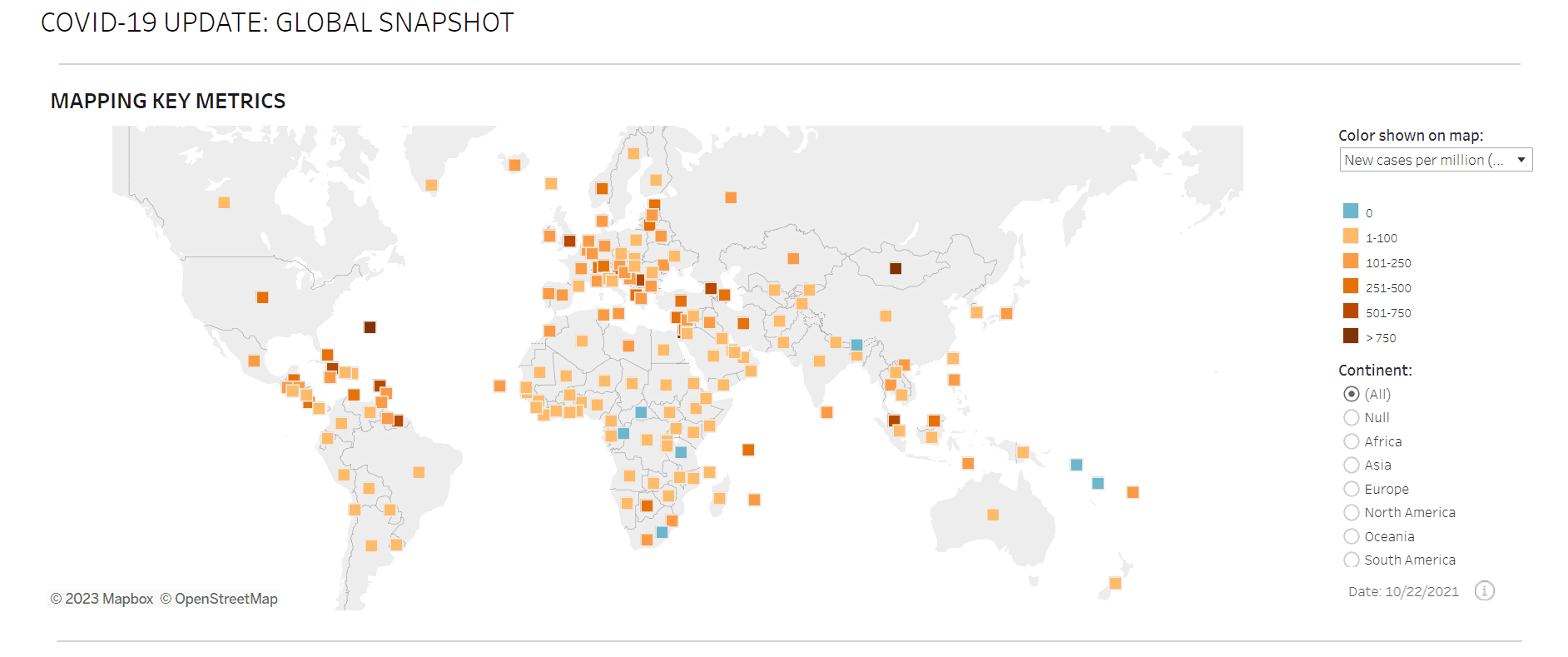
Task: Click the 'Date: 10/22/2021' text
Action: (x=1403, y=591)
